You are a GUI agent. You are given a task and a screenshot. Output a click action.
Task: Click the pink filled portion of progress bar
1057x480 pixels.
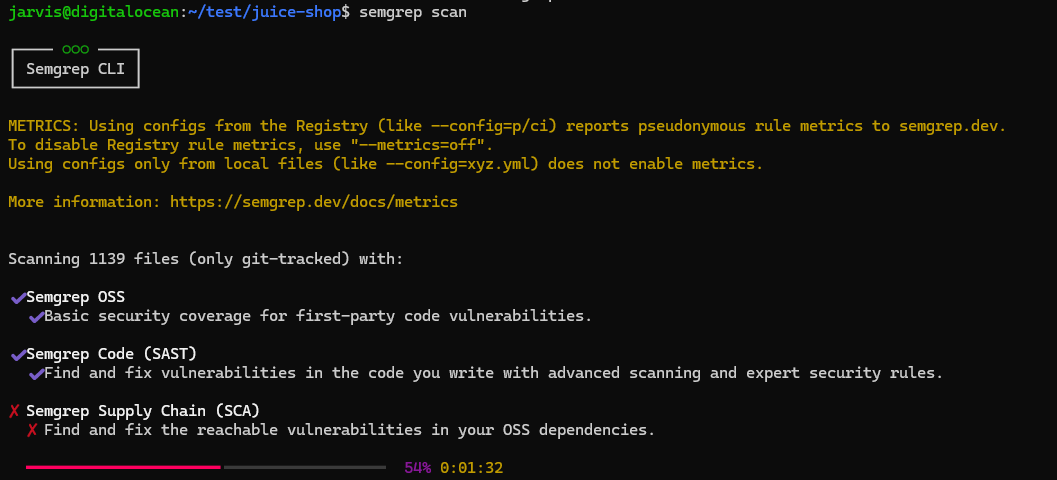click(123, 467)
